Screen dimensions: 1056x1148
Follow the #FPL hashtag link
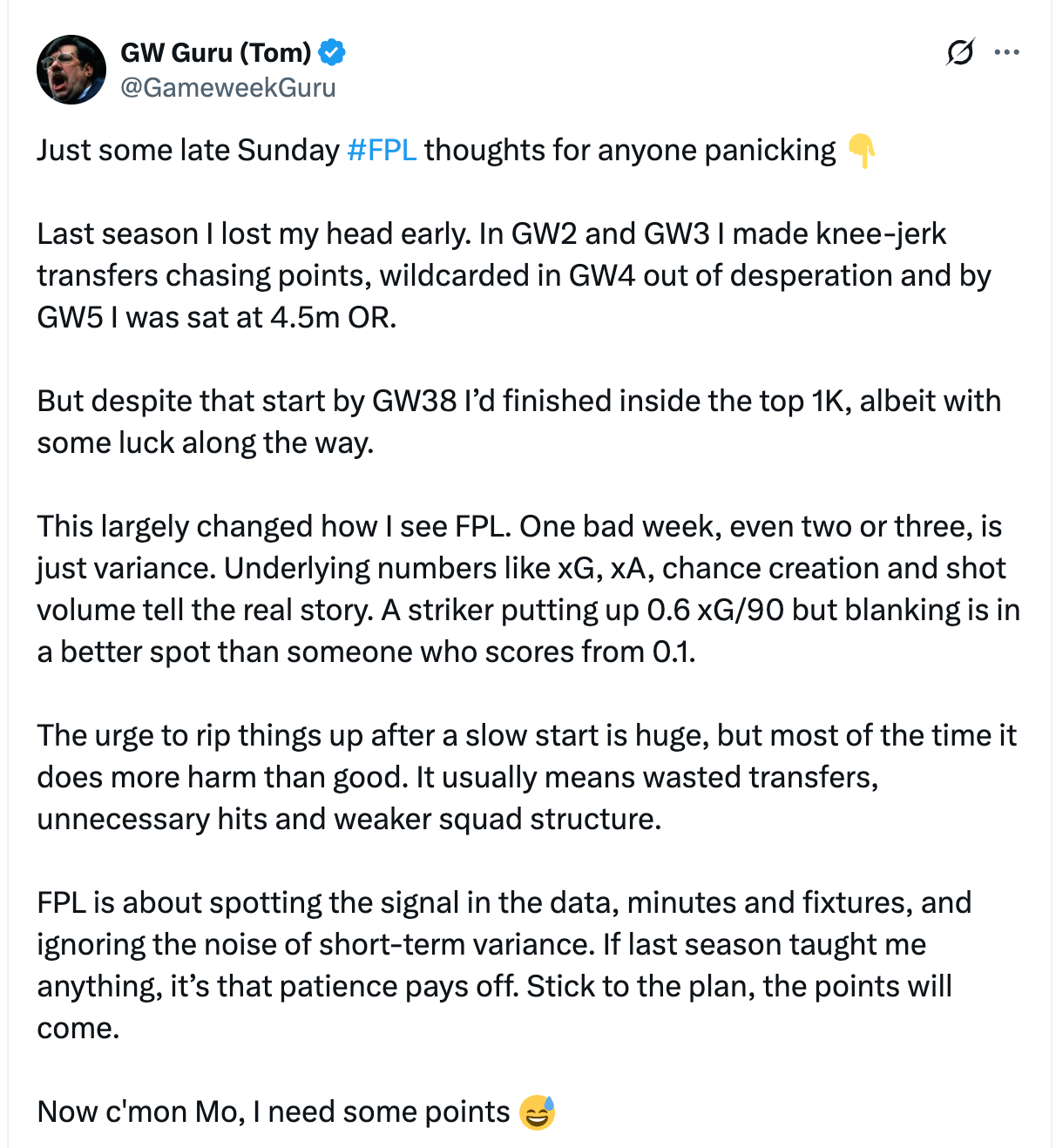pyautogui.click(x=382, y=150)
